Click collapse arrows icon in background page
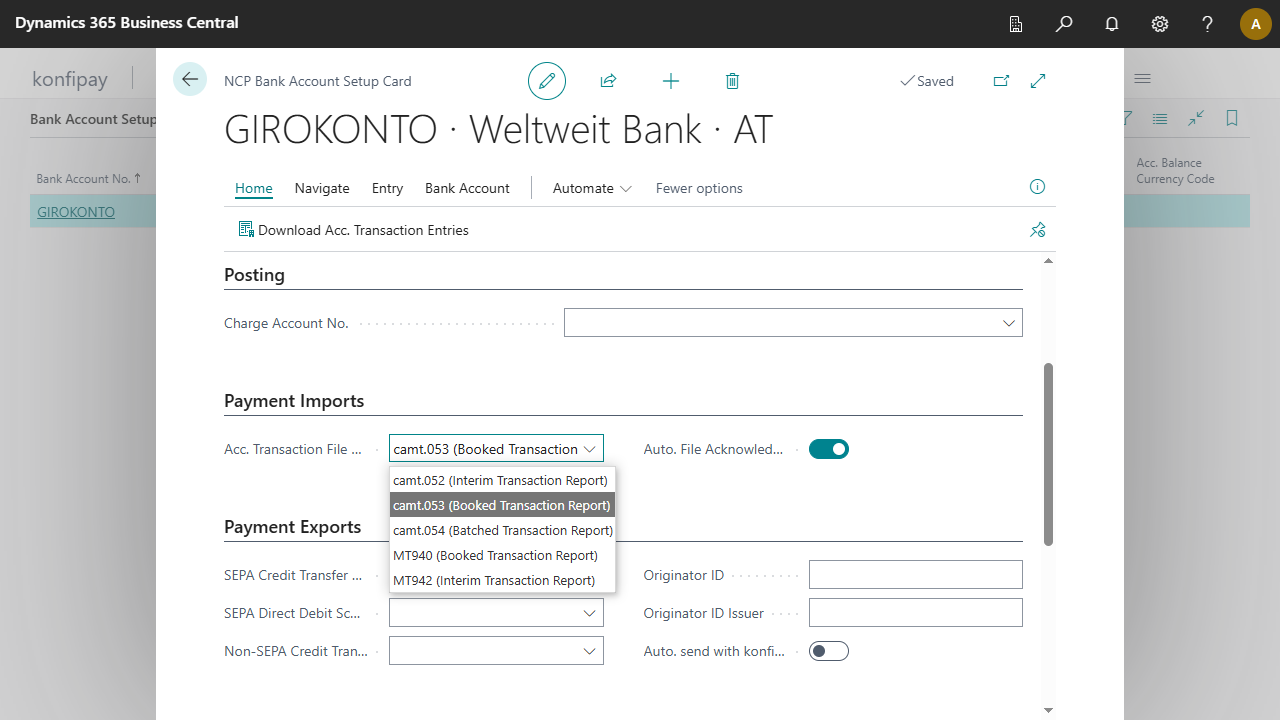 click(x=1196, y=118)
